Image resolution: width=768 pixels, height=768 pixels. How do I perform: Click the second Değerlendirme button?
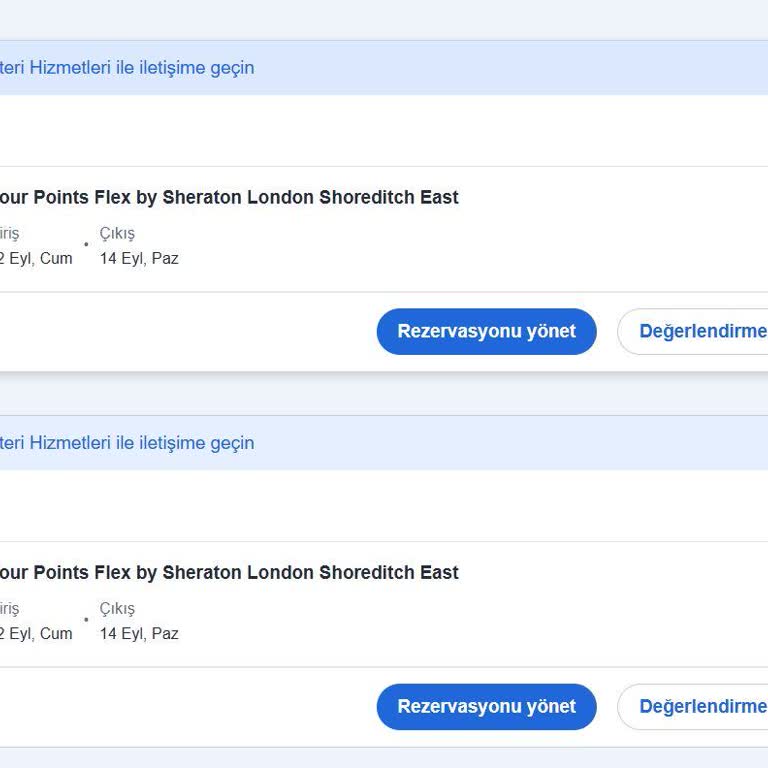(x=702, y=706)
